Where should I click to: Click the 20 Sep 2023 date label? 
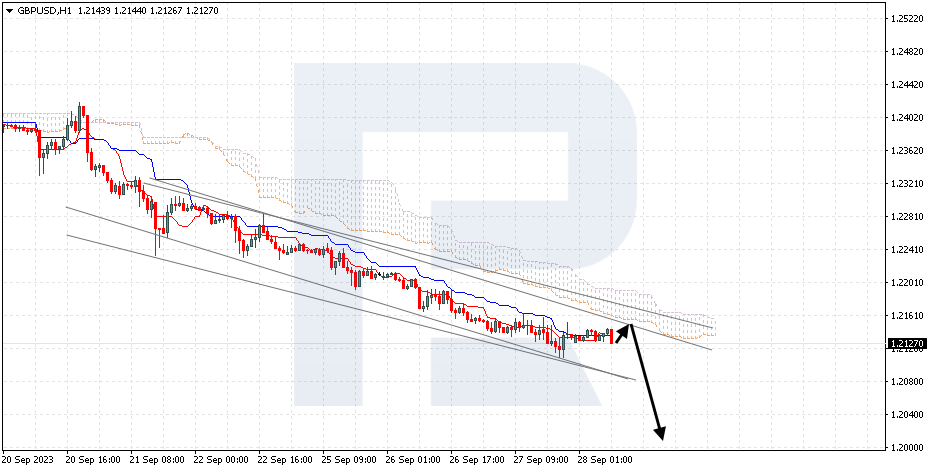pyautogui.click(x=28, y=460)
